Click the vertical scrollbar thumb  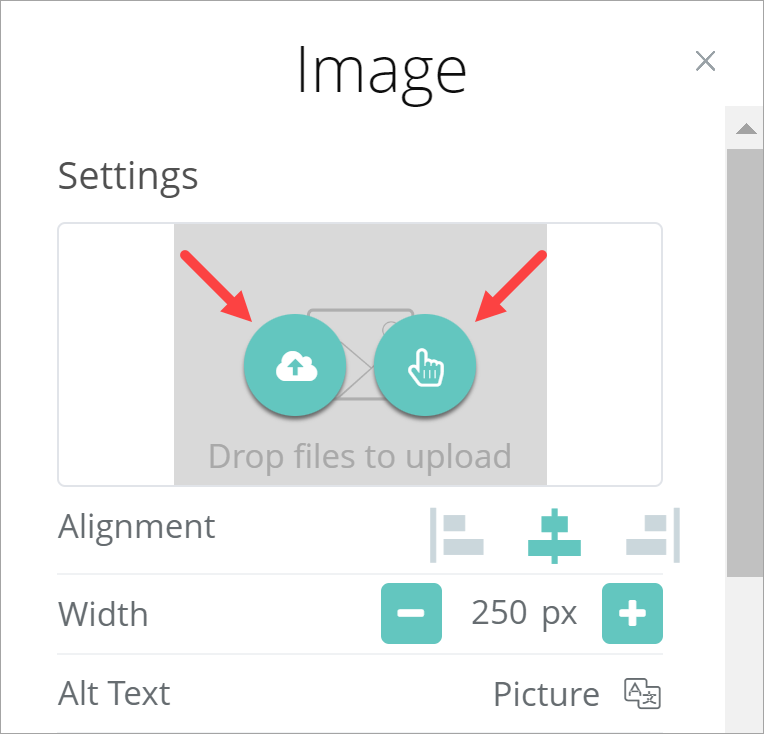coord(745,360)
